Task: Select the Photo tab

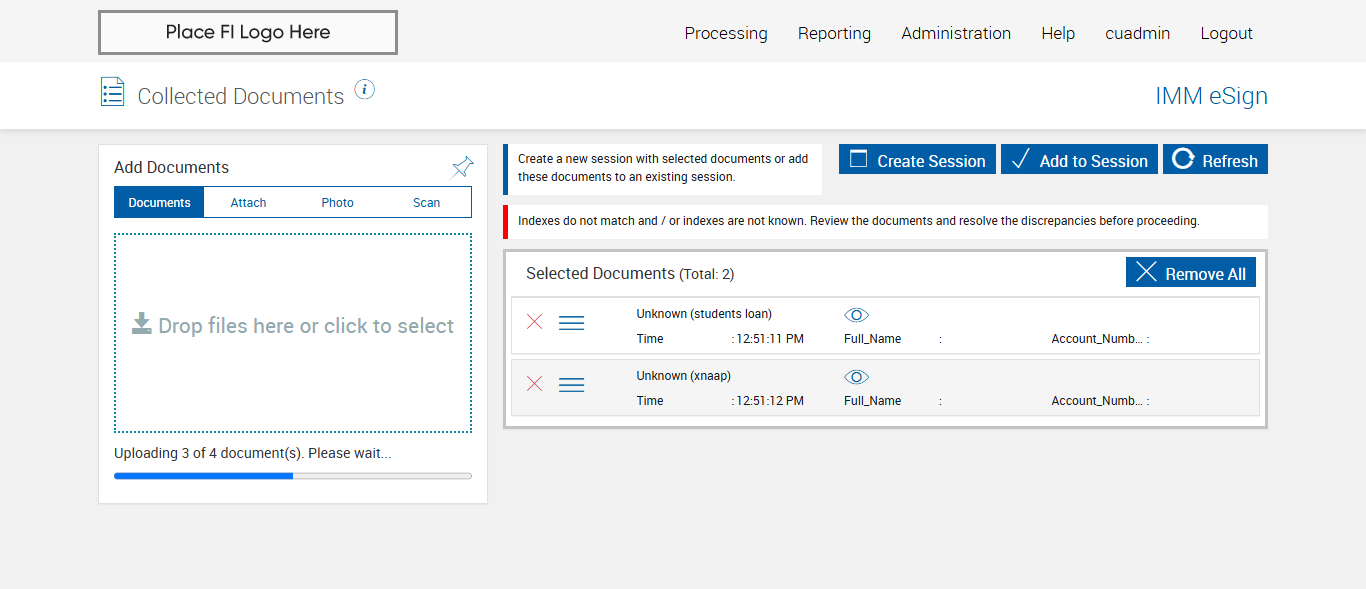Action: [338, 203]
